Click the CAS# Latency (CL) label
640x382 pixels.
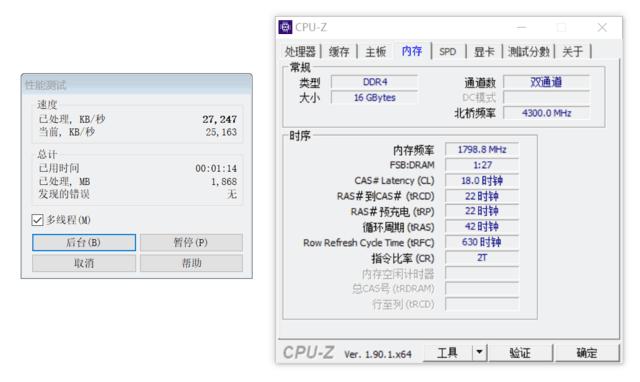[394, 181]
